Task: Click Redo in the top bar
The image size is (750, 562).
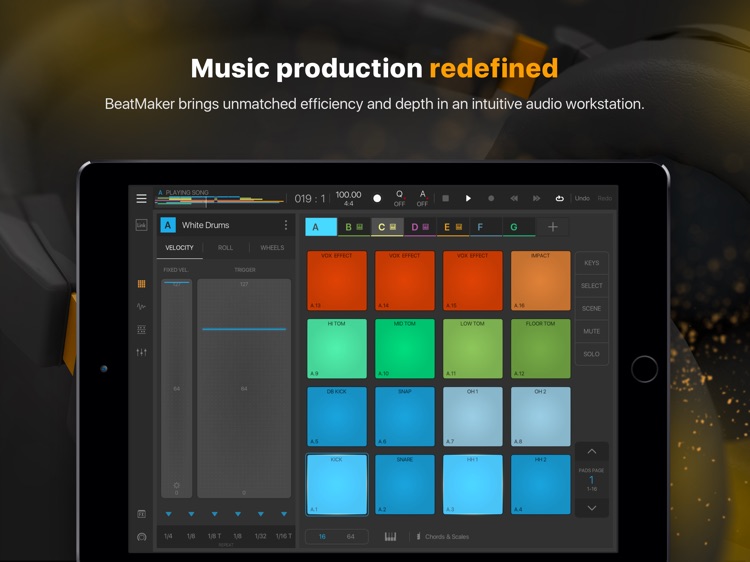Action: click(605, 198)
